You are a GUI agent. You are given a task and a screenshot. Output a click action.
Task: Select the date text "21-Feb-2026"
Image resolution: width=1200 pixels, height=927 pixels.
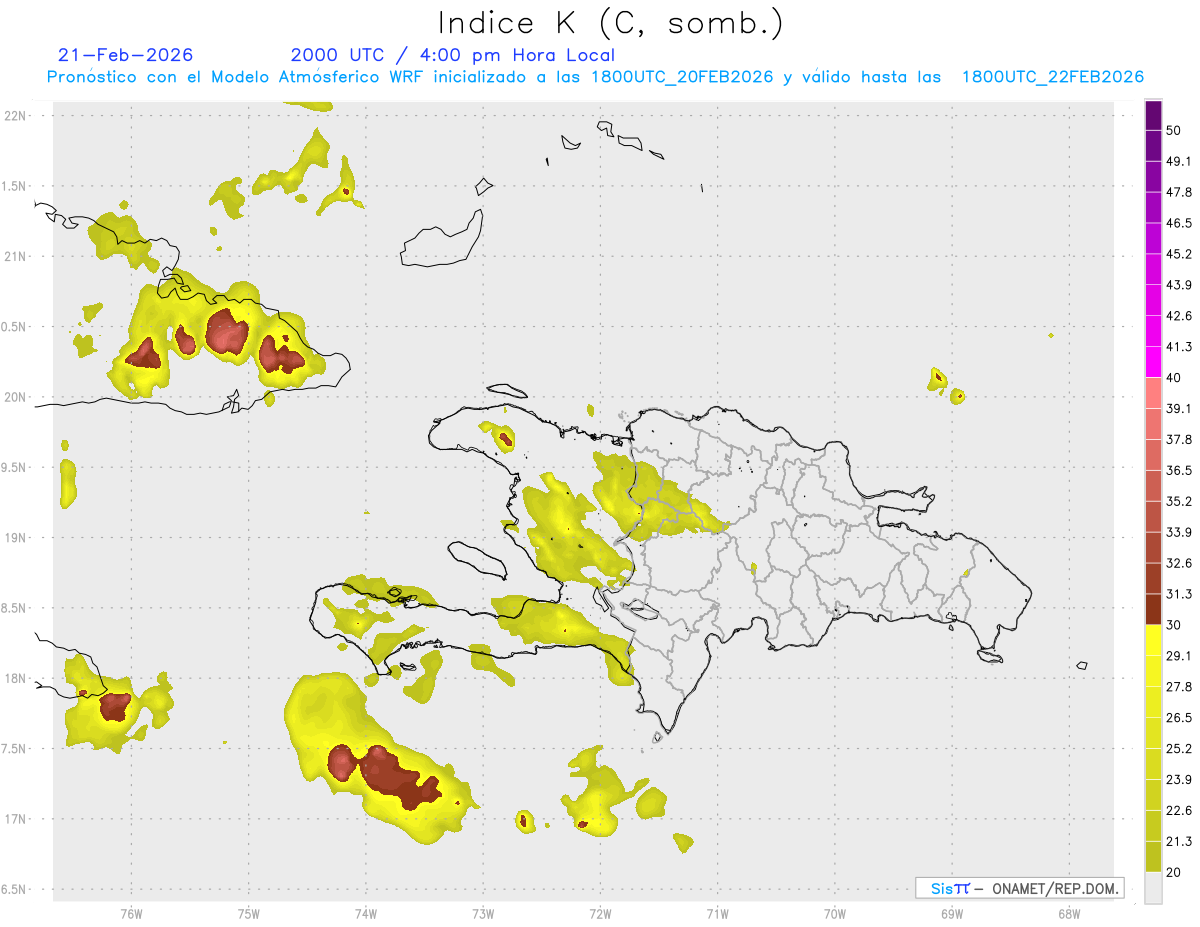(126, 55)
